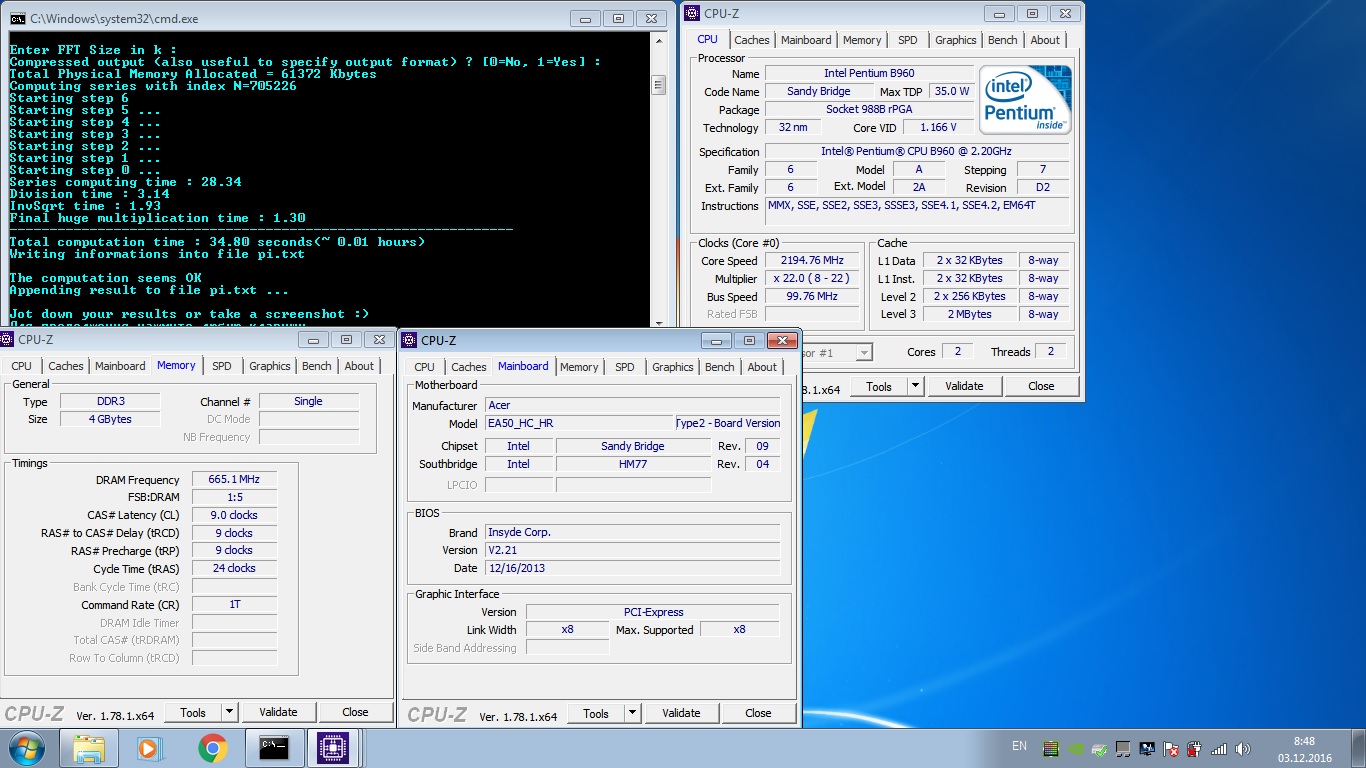Open the Action Center flag icon

1170,748
